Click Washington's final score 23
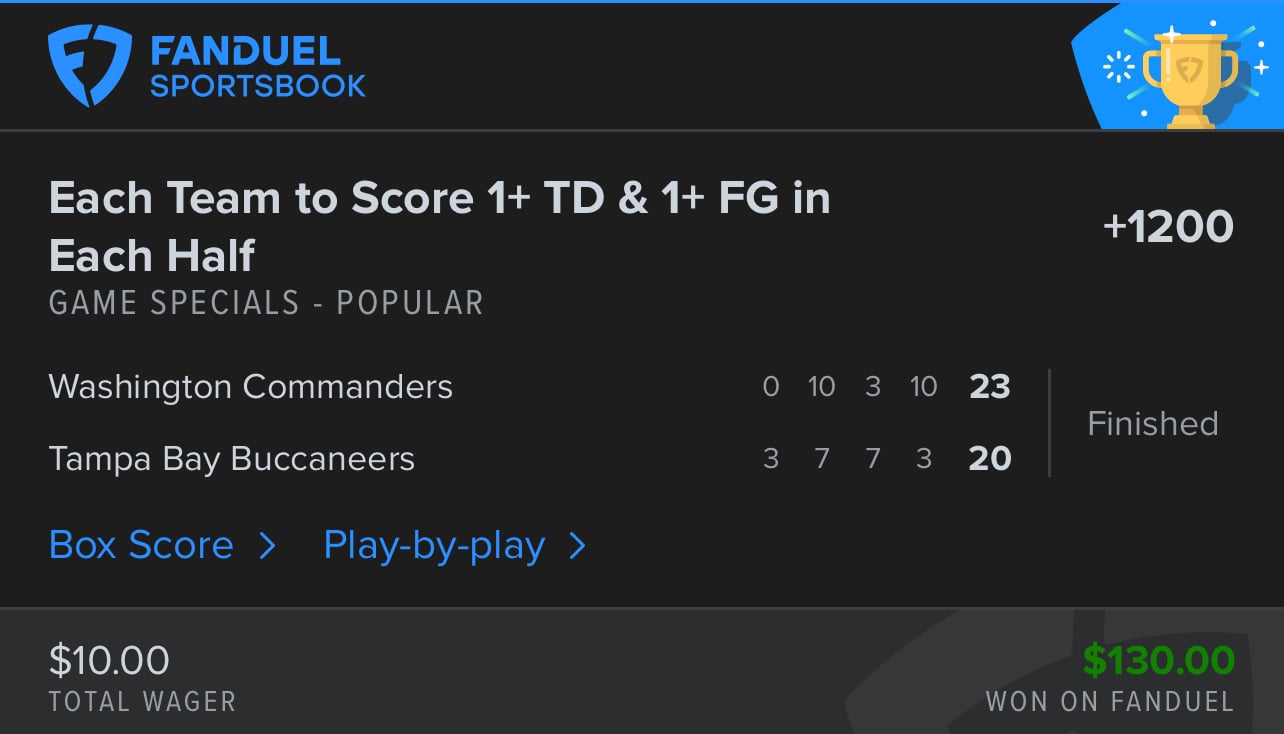 (990, 387)
